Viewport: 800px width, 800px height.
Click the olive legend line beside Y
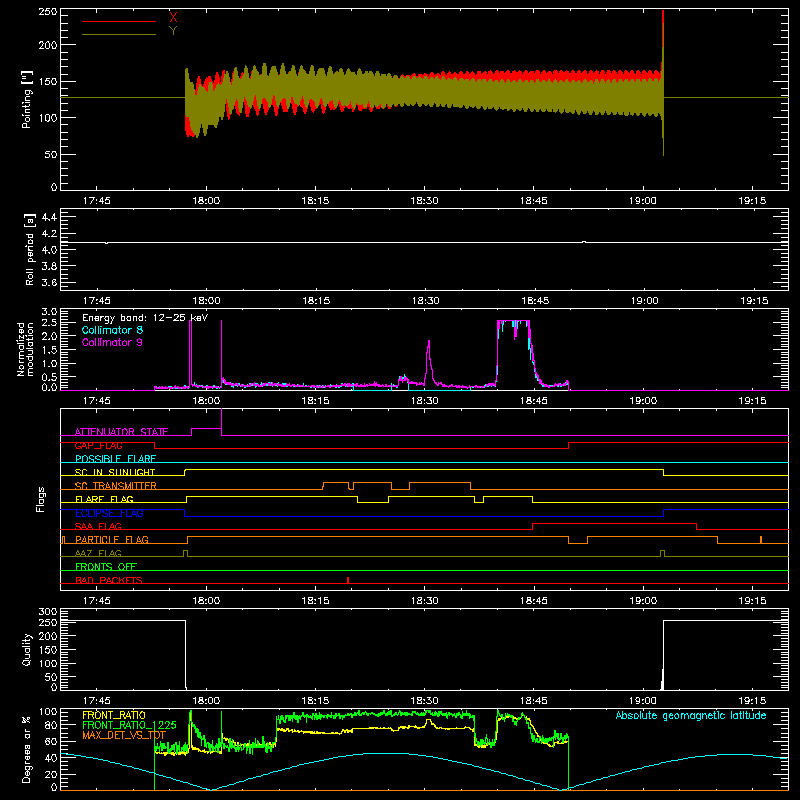119,34
